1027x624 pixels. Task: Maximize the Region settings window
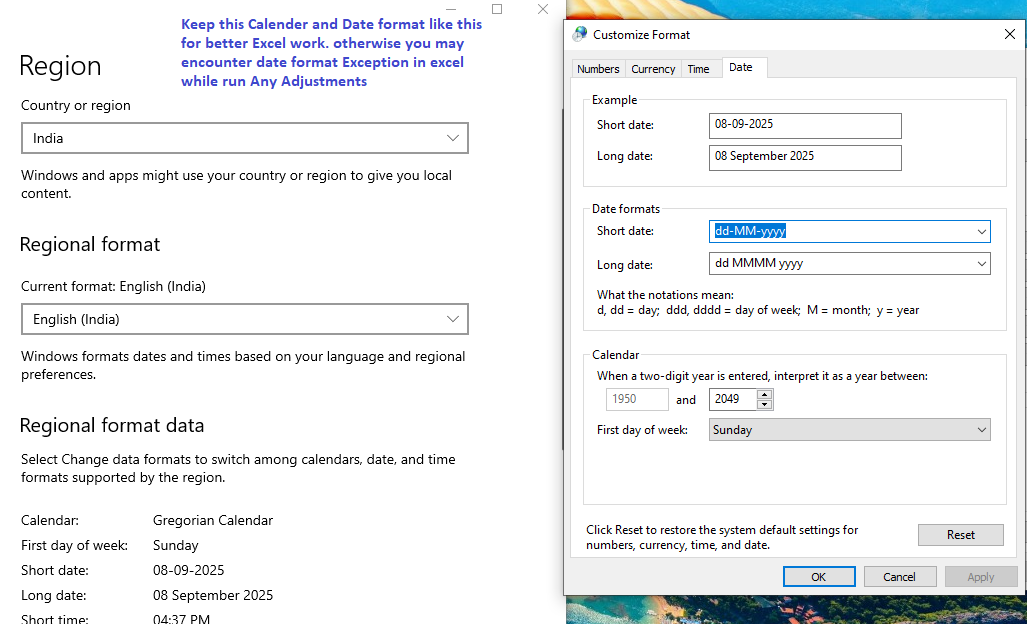click(x=497, y=9)
